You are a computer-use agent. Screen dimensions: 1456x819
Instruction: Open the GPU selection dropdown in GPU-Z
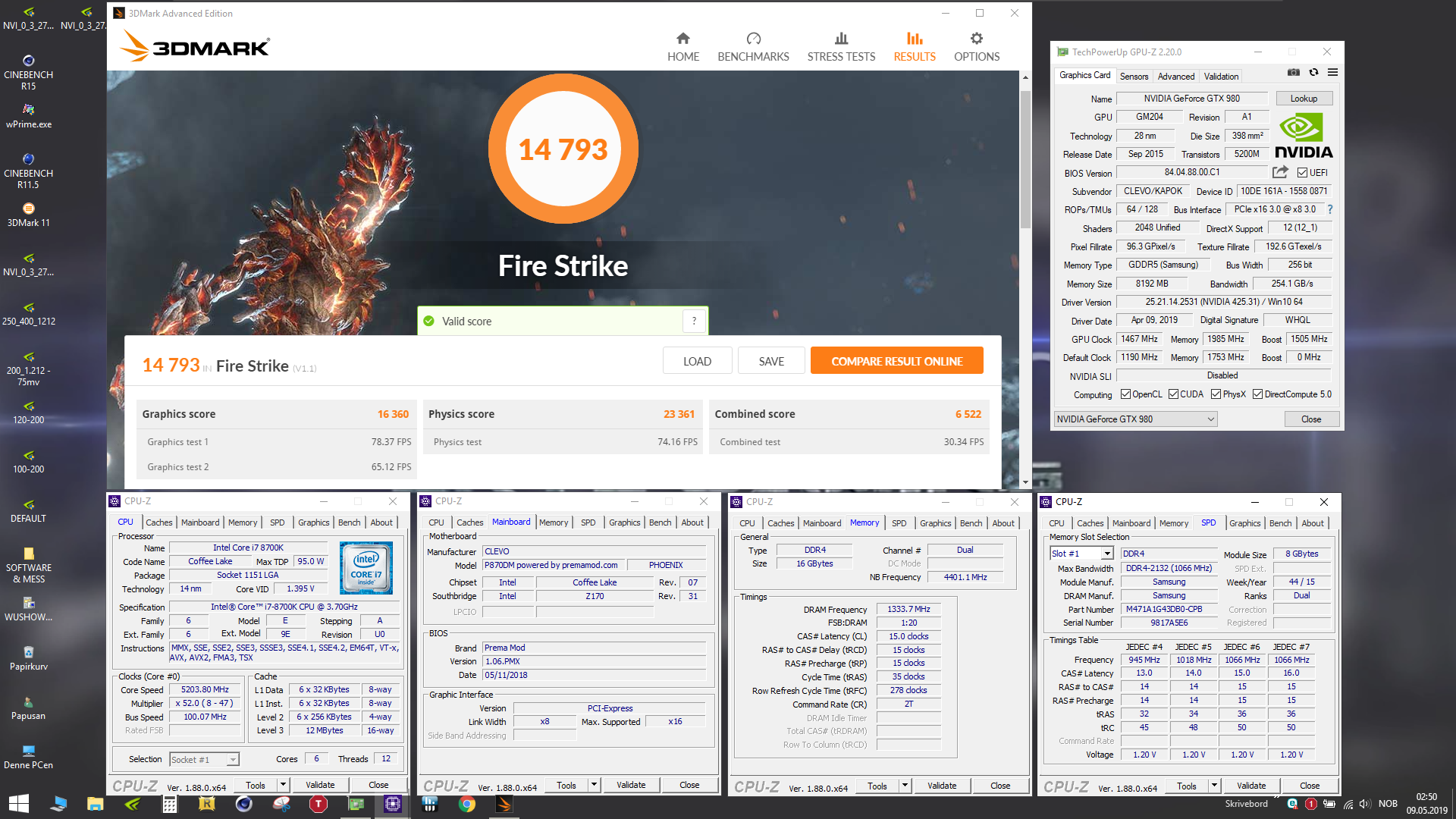point(1135,419)
